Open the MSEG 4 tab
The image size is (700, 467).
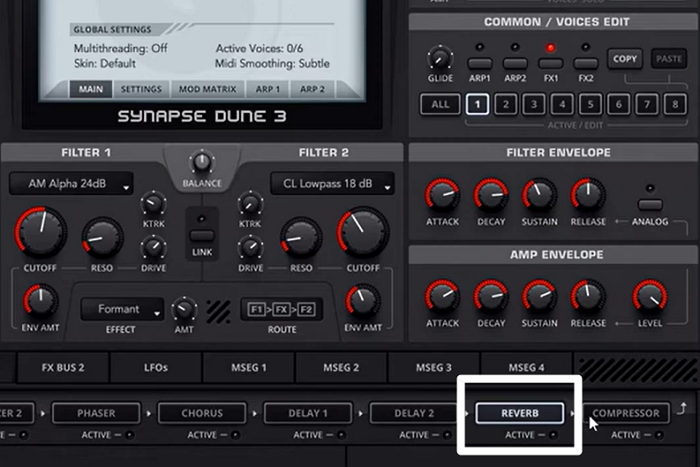point(526,367)
